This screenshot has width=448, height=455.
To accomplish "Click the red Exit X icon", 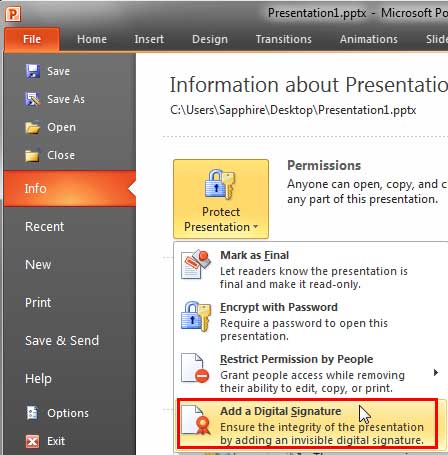I will pos(32,441).
